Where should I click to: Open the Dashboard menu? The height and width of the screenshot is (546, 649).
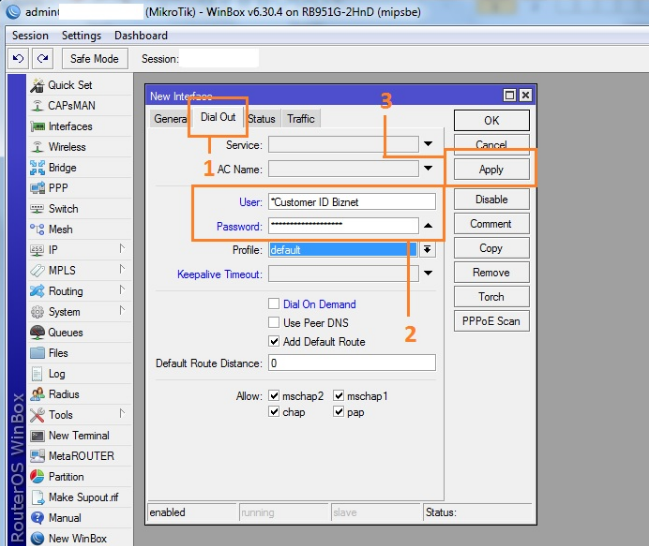click(141, 36)
